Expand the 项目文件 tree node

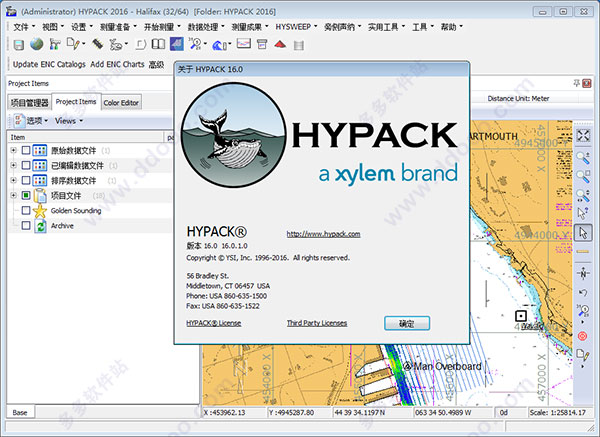coord(13,196)
